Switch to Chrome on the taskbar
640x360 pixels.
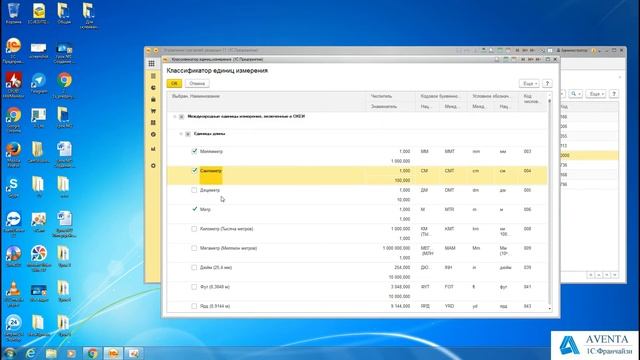point(92,353)
